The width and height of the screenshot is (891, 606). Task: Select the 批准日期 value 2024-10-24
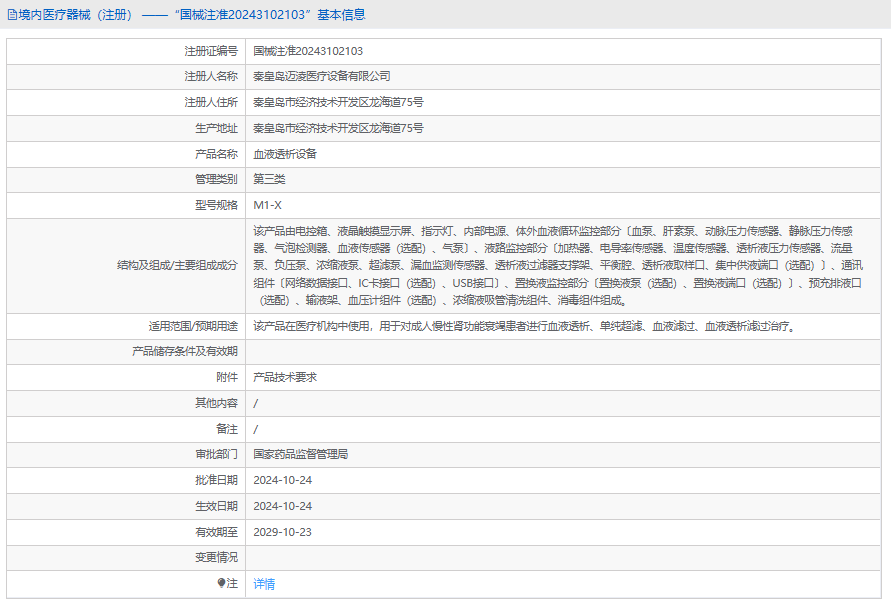pyautogui.click(x=282, y=480)
